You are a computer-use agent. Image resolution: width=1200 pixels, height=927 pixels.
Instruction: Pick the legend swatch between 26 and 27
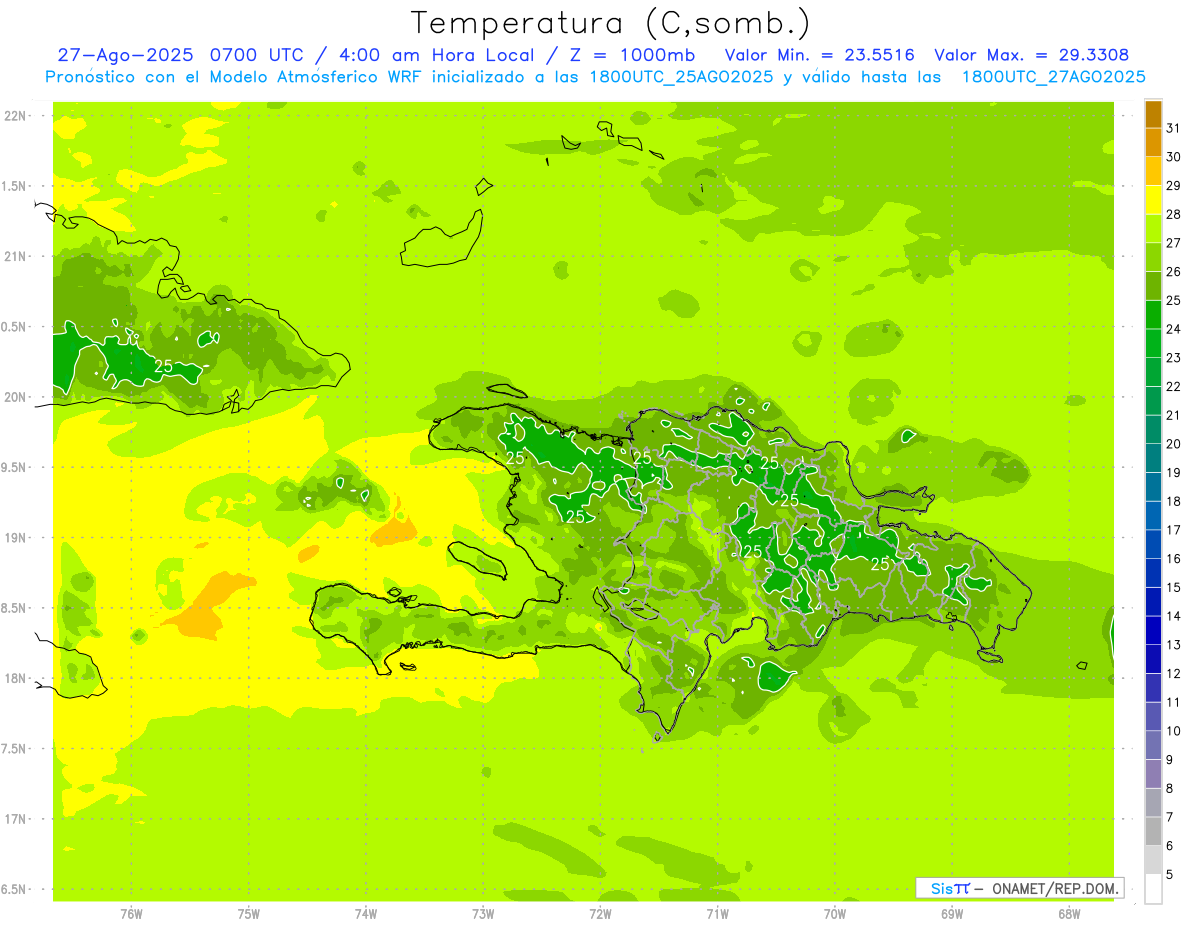click(1153, 257)
